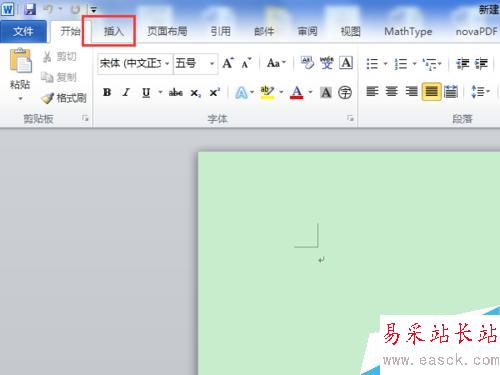
Task: Open the 邮件 (Mailings) tab
Action: pos(264,31)
